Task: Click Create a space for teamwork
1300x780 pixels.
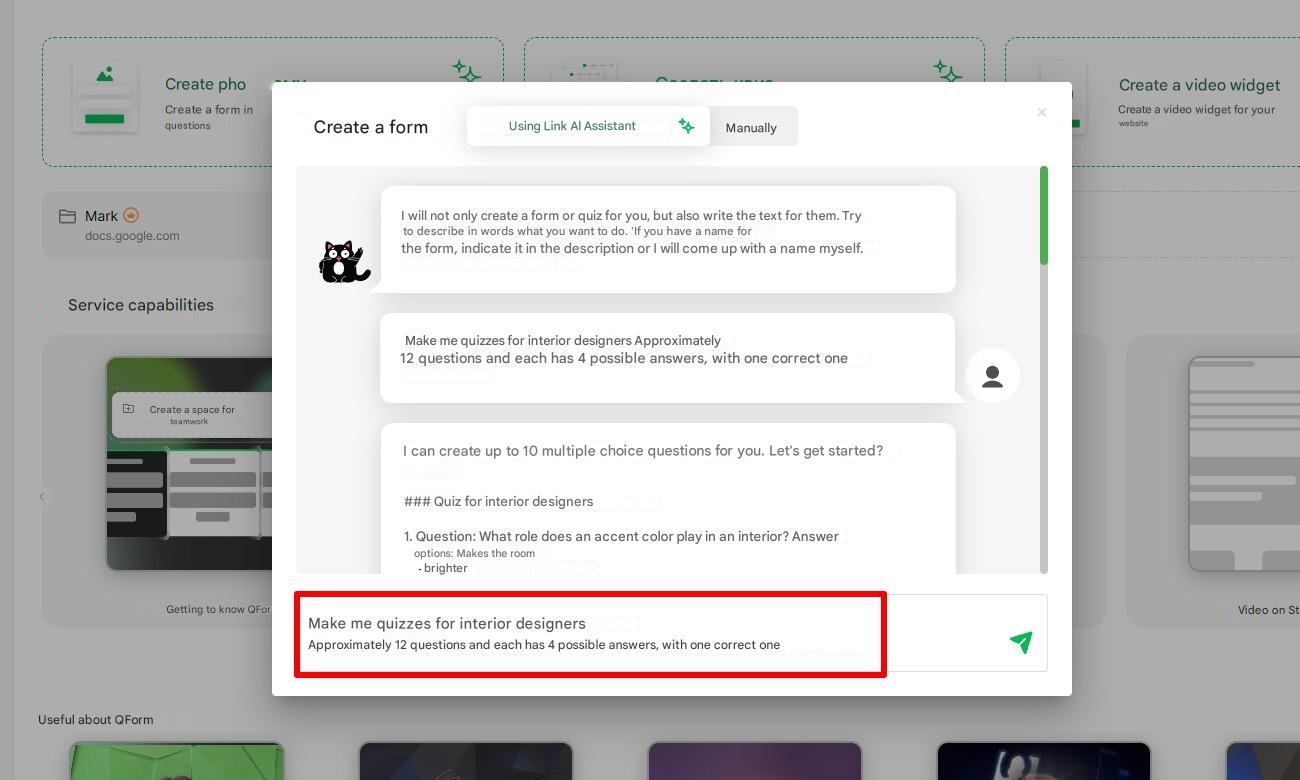Action: point(191,414)
